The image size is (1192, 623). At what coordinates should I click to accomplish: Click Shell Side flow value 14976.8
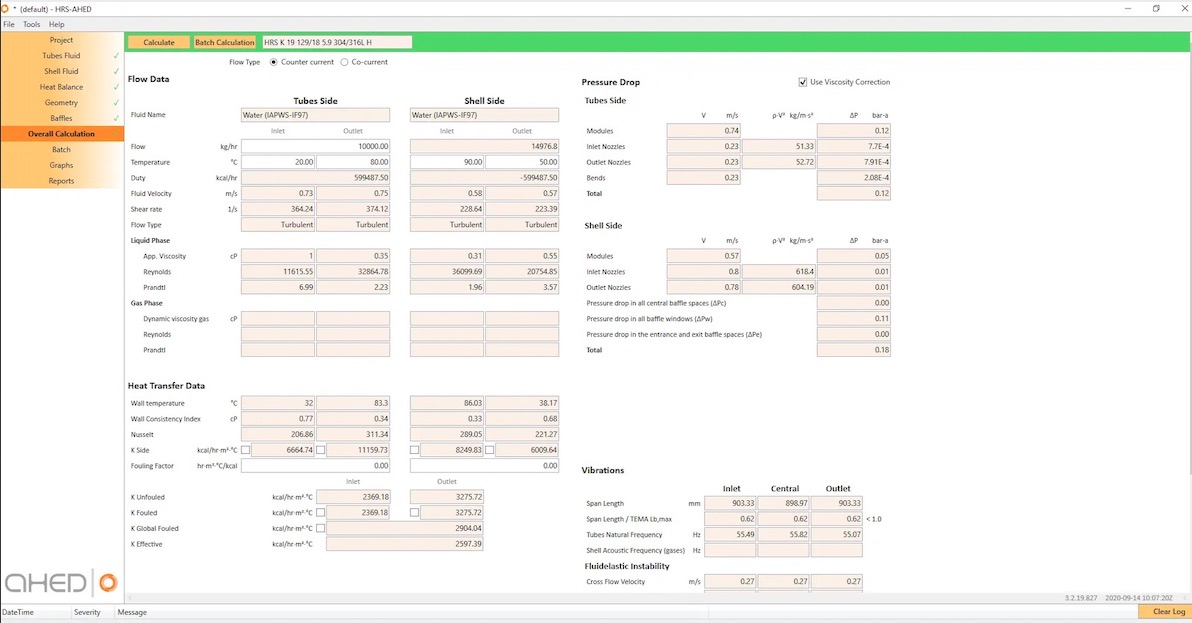point(484,147)
